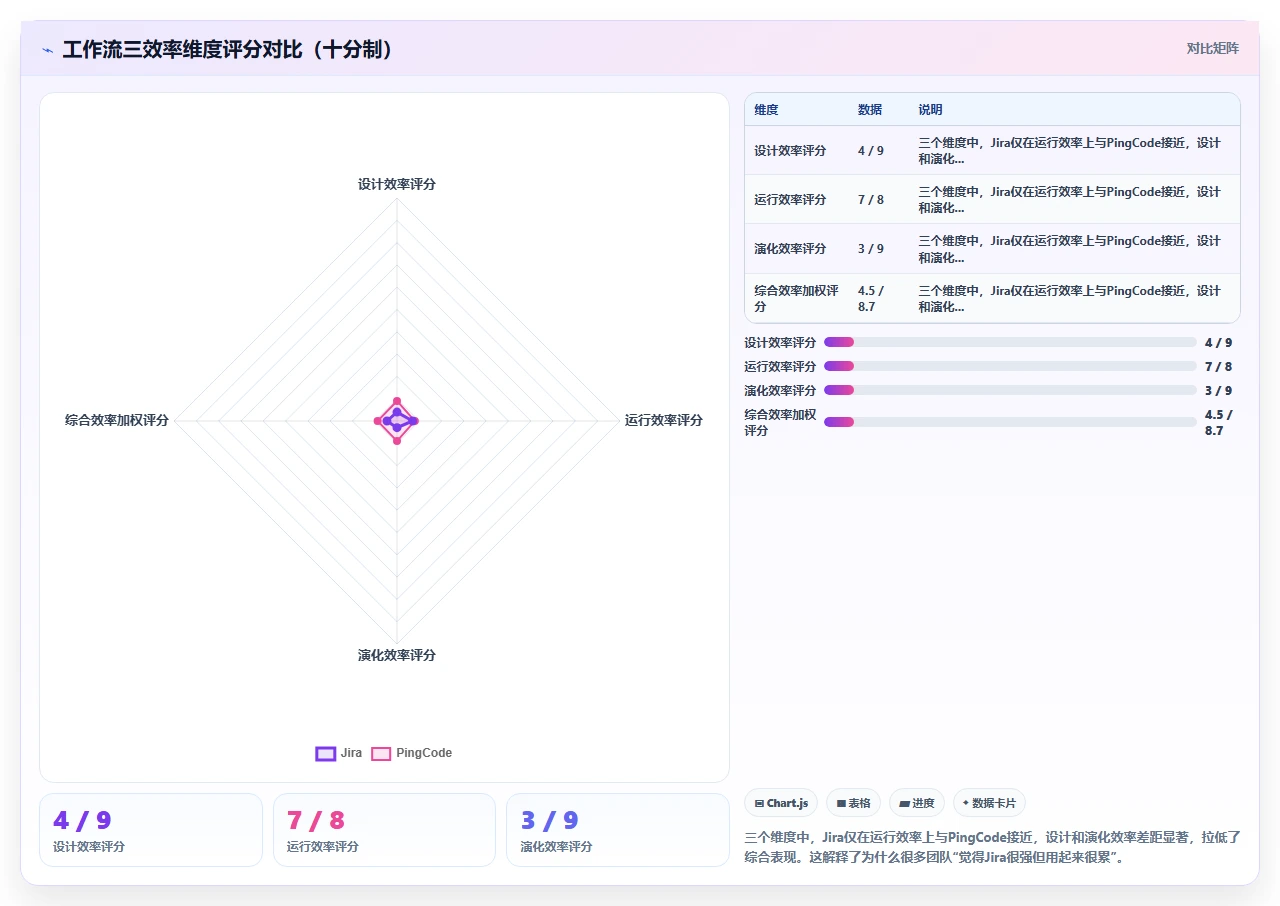Click the 运行效率评分 progress bar
This screenshot has width=1280, height=906.
point(1010,366)
